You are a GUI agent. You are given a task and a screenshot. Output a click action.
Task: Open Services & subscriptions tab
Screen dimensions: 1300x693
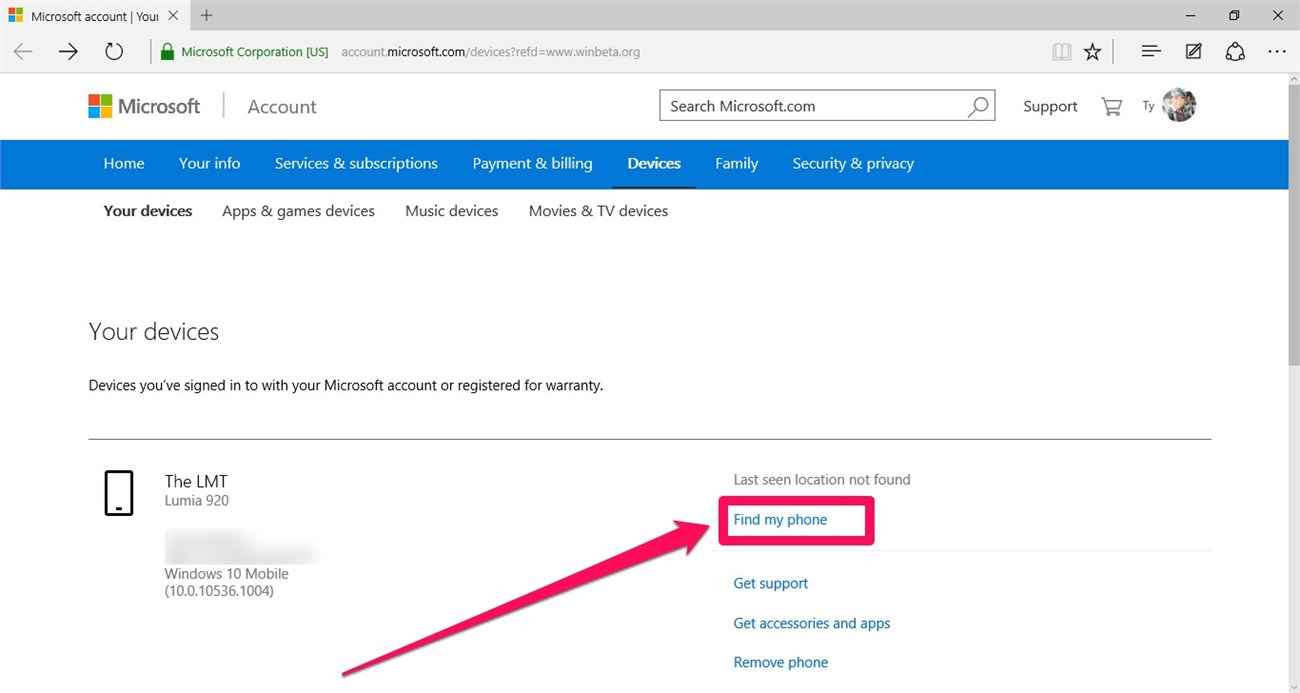tap(356, 163)
